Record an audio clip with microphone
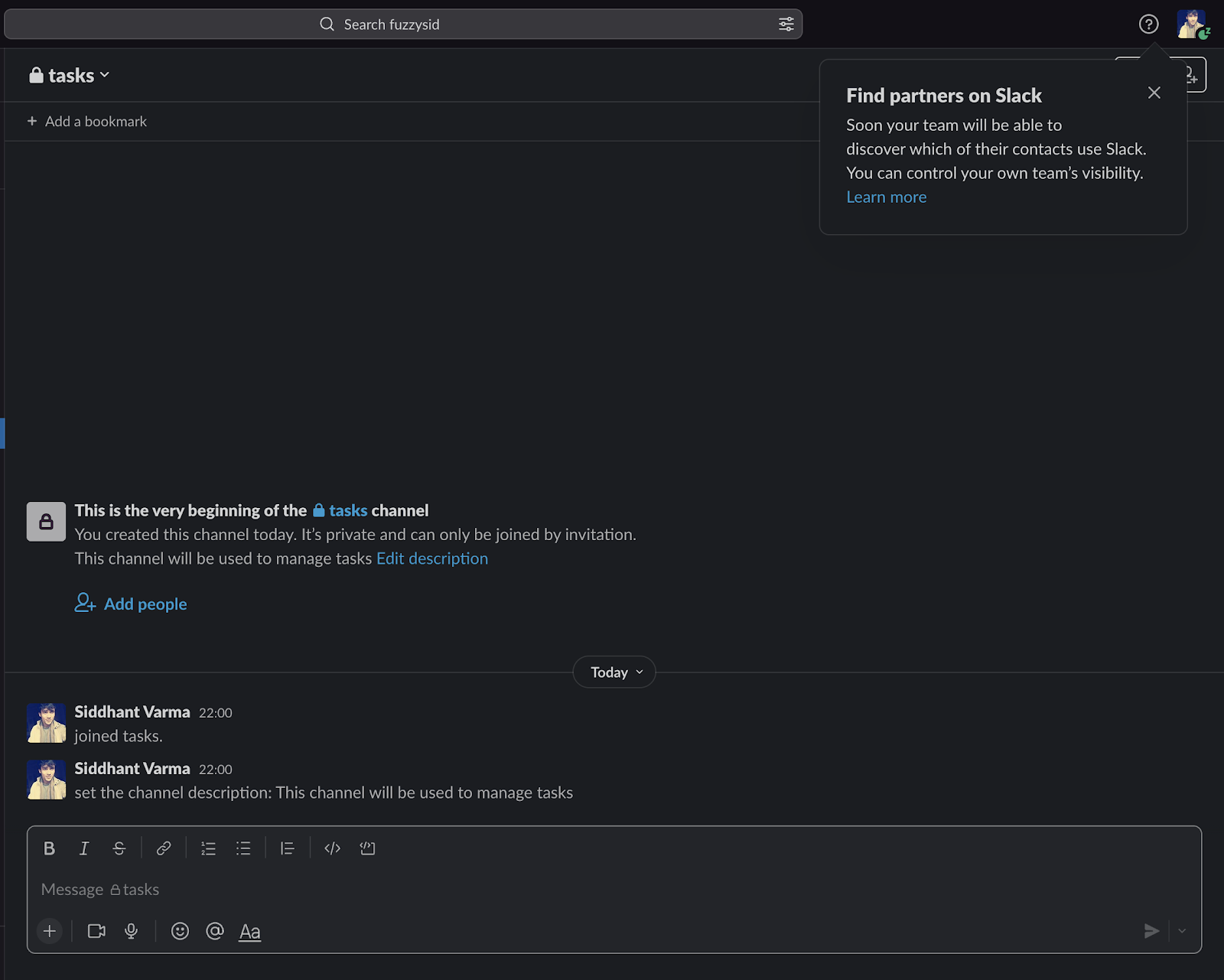The width and height of the screenshot is (1224, 980). pos(132,931)
